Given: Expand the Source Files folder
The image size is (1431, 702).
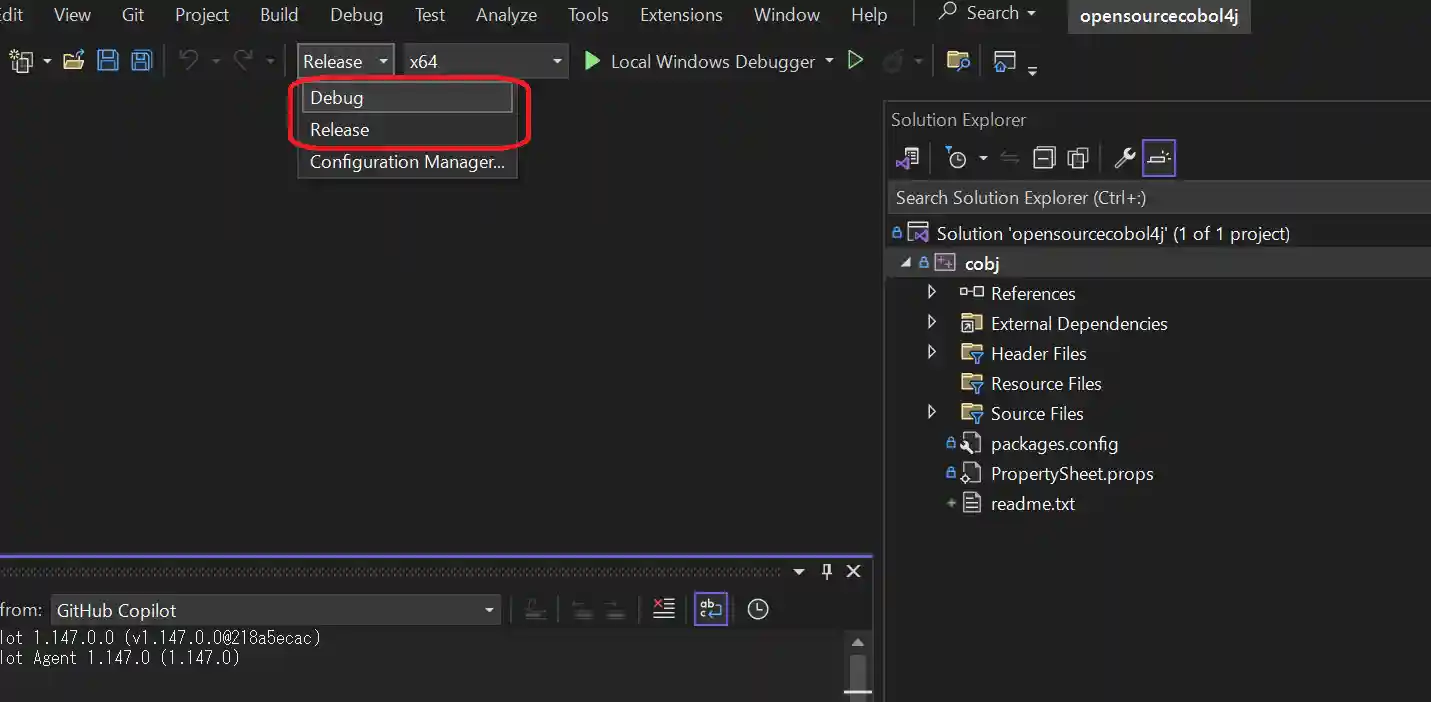Looking at the screenshot, I should [x=932, y=413].
